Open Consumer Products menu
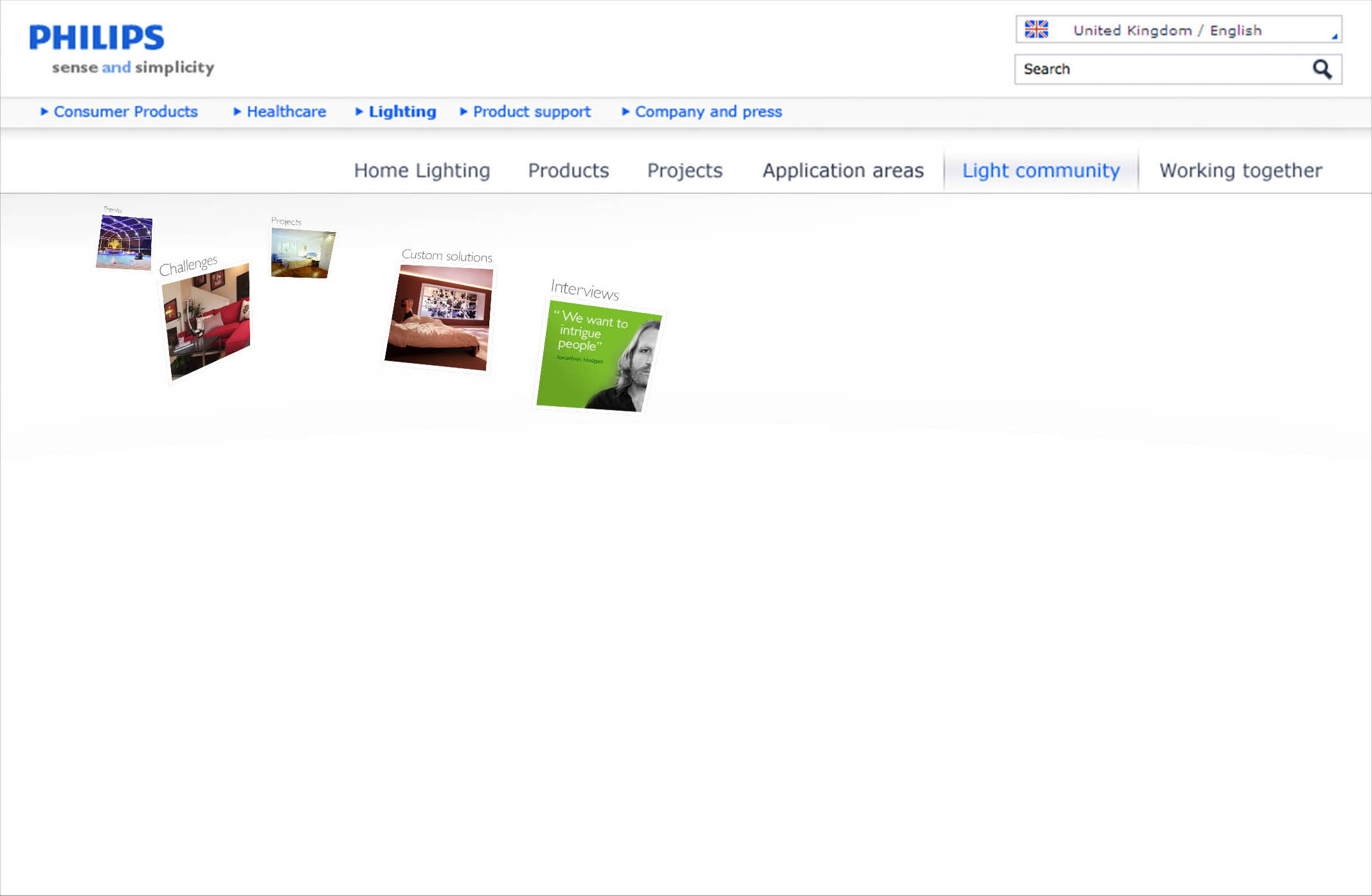This screenshot has width=1372, height=896. 125,112
